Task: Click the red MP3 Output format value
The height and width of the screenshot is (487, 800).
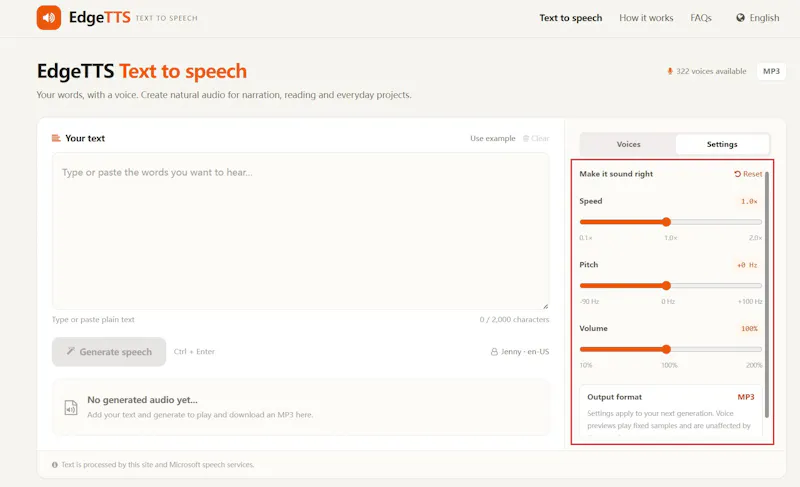Action: tap(745, 397)
